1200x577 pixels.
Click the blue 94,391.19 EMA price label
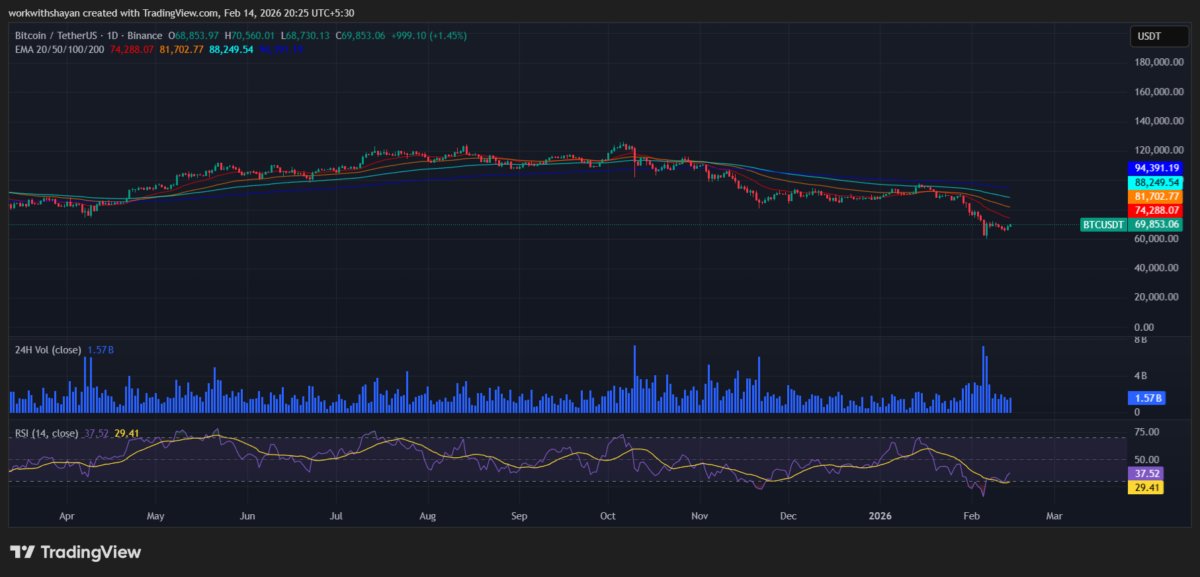[1157, 168]
